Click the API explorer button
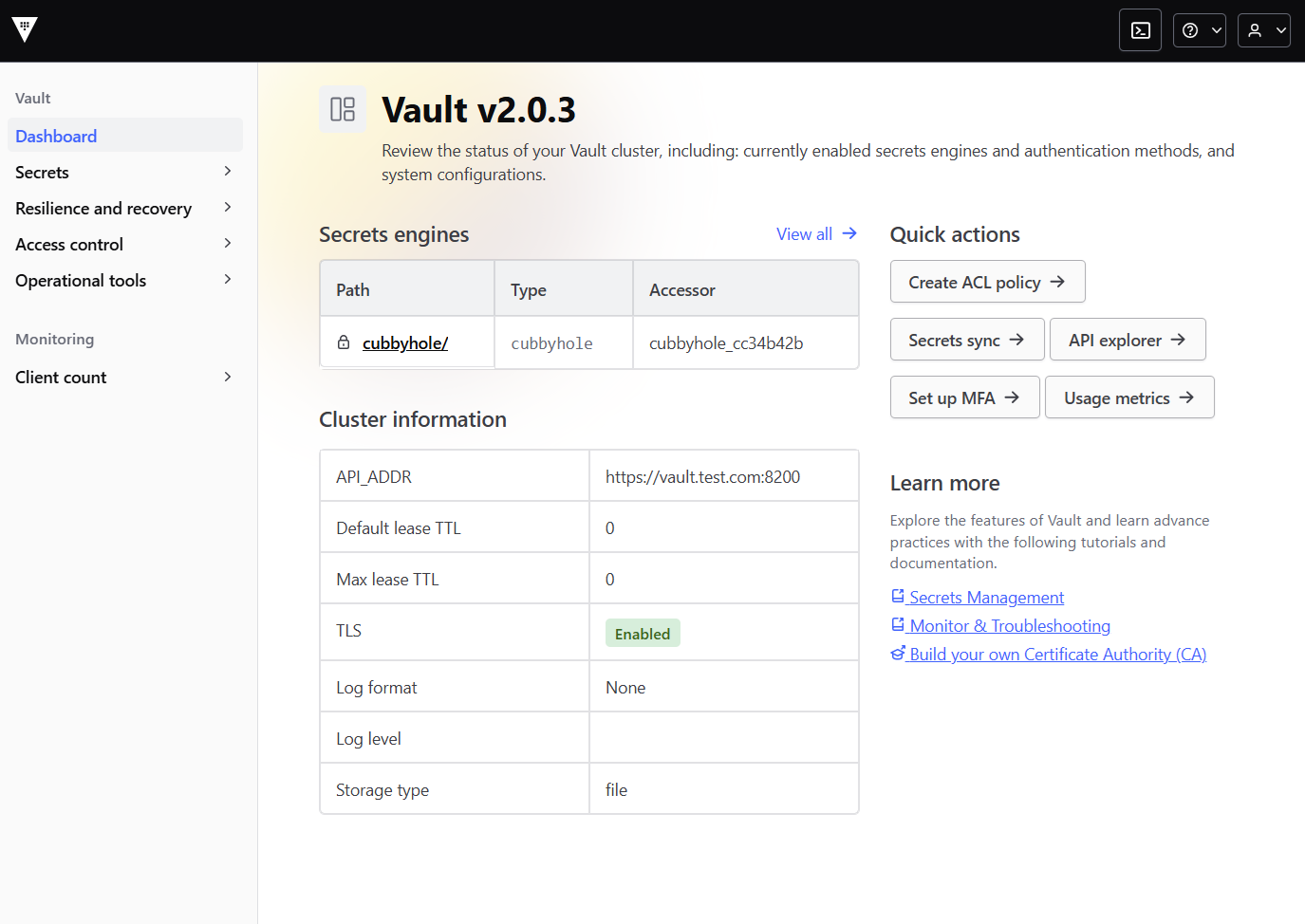 pos(1128,340)
